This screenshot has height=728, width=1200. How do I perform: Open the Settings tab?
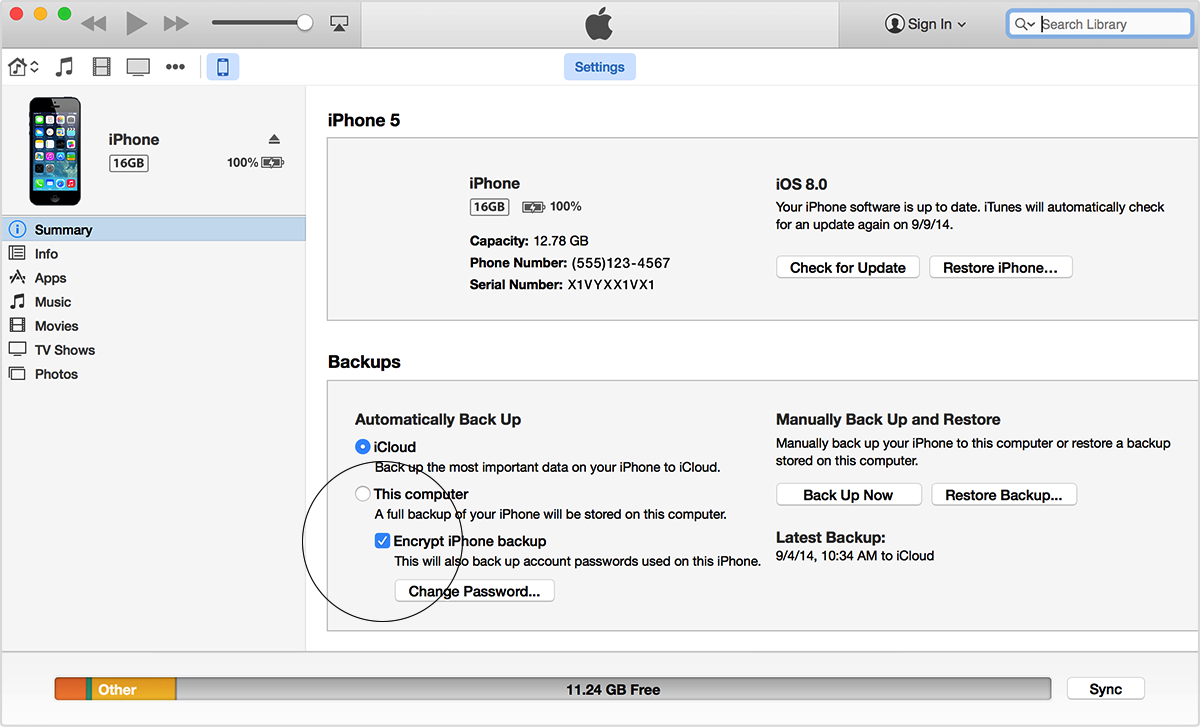(600, 67)
